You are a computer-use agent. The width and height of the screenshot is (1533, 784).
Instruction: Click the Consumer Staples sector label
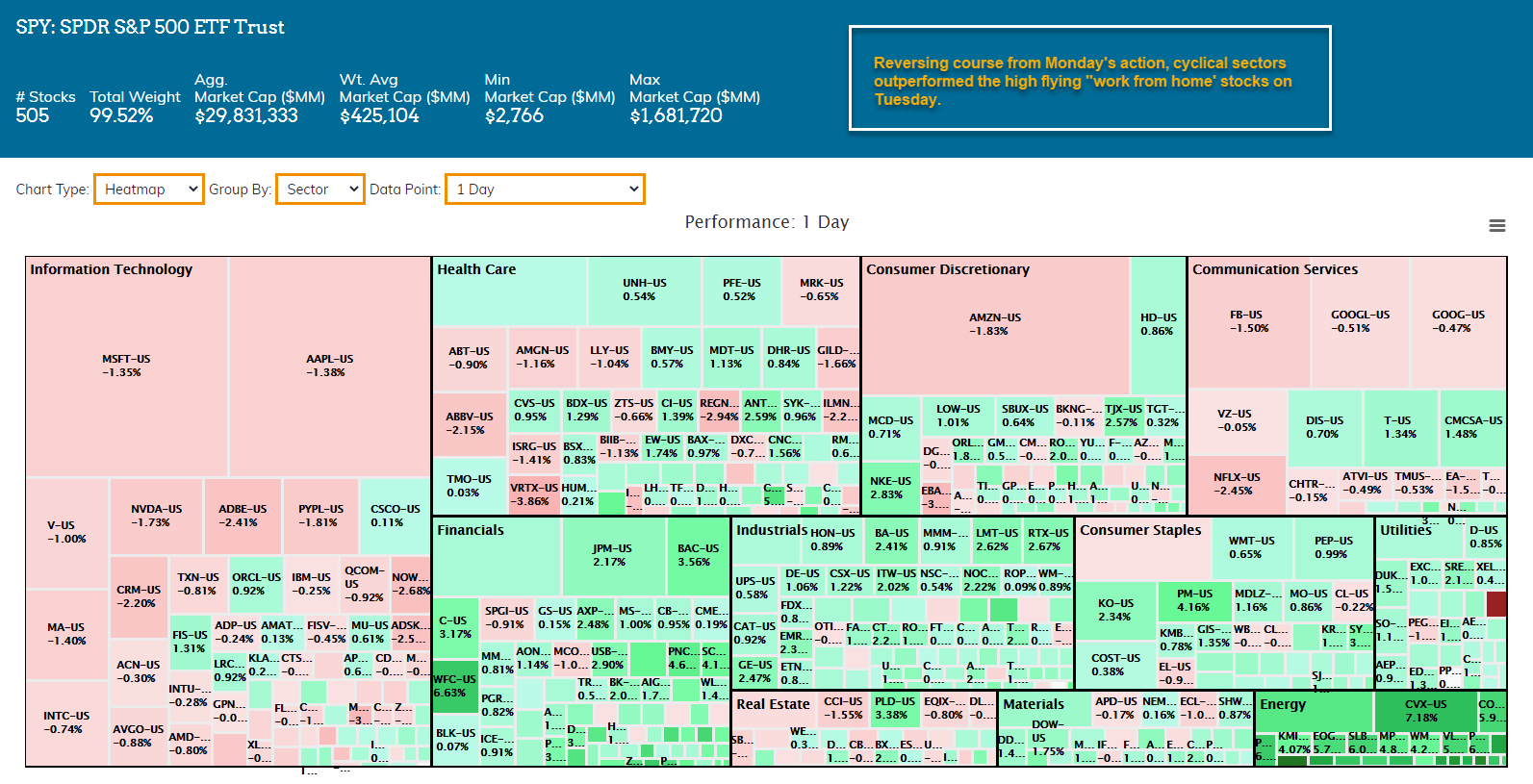tap(1140, 530)
